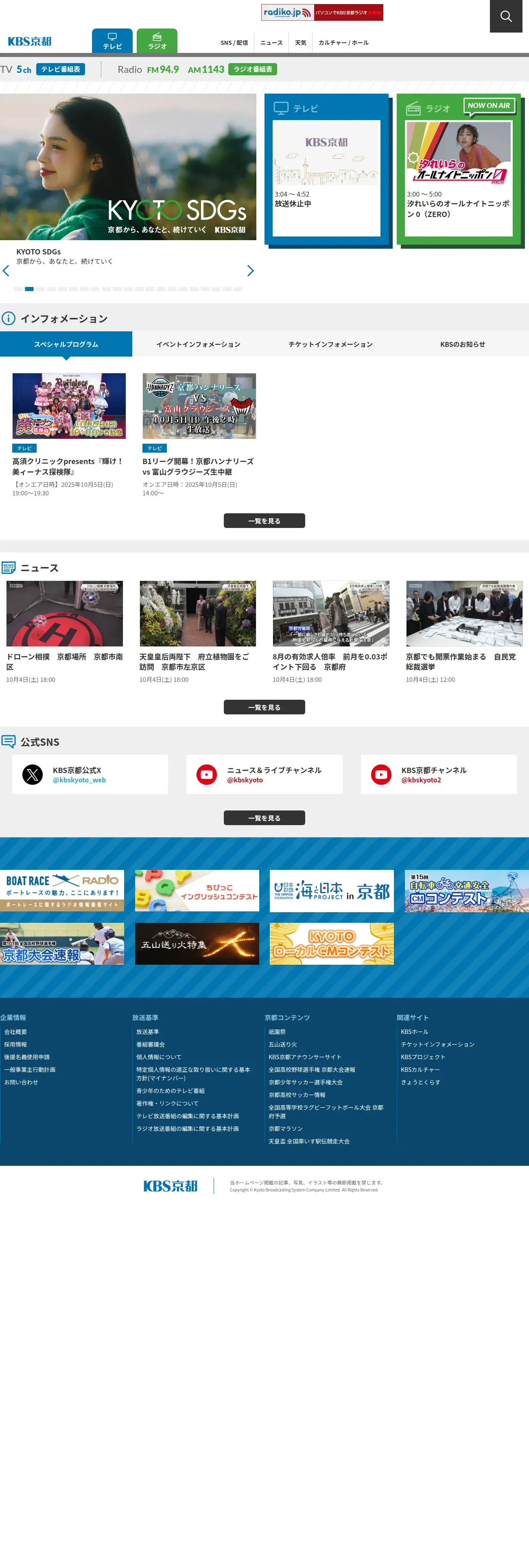Open 自転車交通安全CMコンテスト banner
529x1568 pixels.
(467, 891)
